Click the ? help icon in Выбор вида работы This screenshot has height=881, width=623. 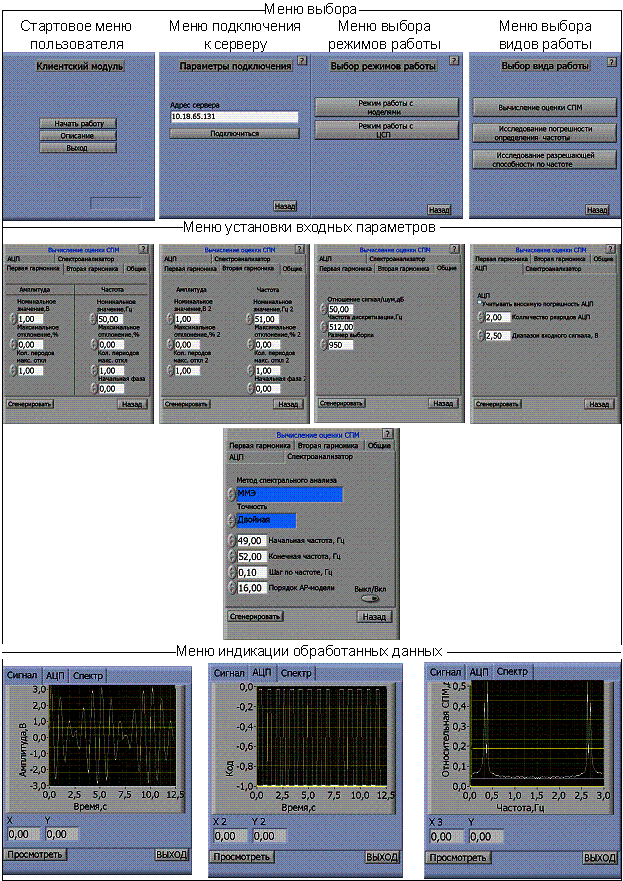tap(612, 63)
